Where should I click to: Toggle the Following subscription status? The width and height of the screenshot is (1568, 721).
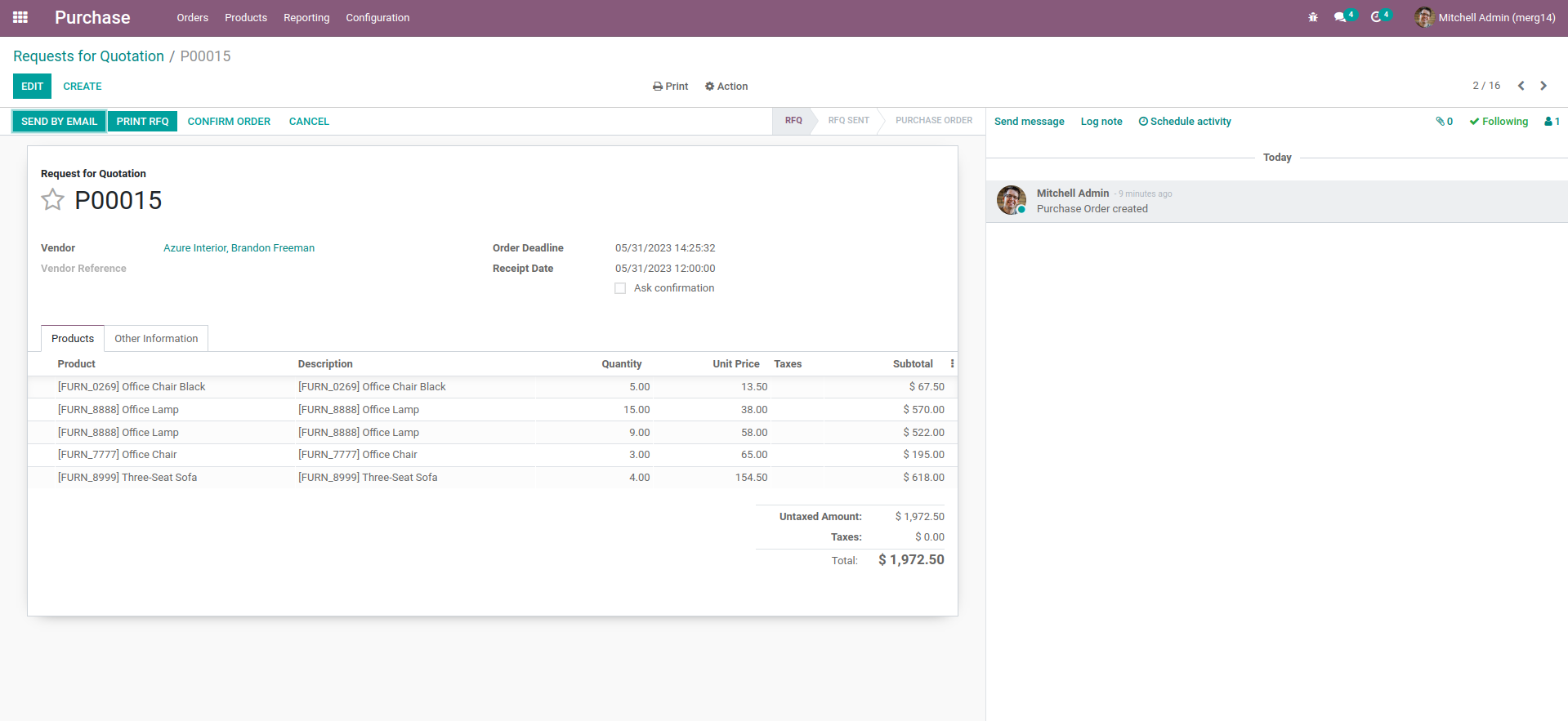coord(1499,122)
